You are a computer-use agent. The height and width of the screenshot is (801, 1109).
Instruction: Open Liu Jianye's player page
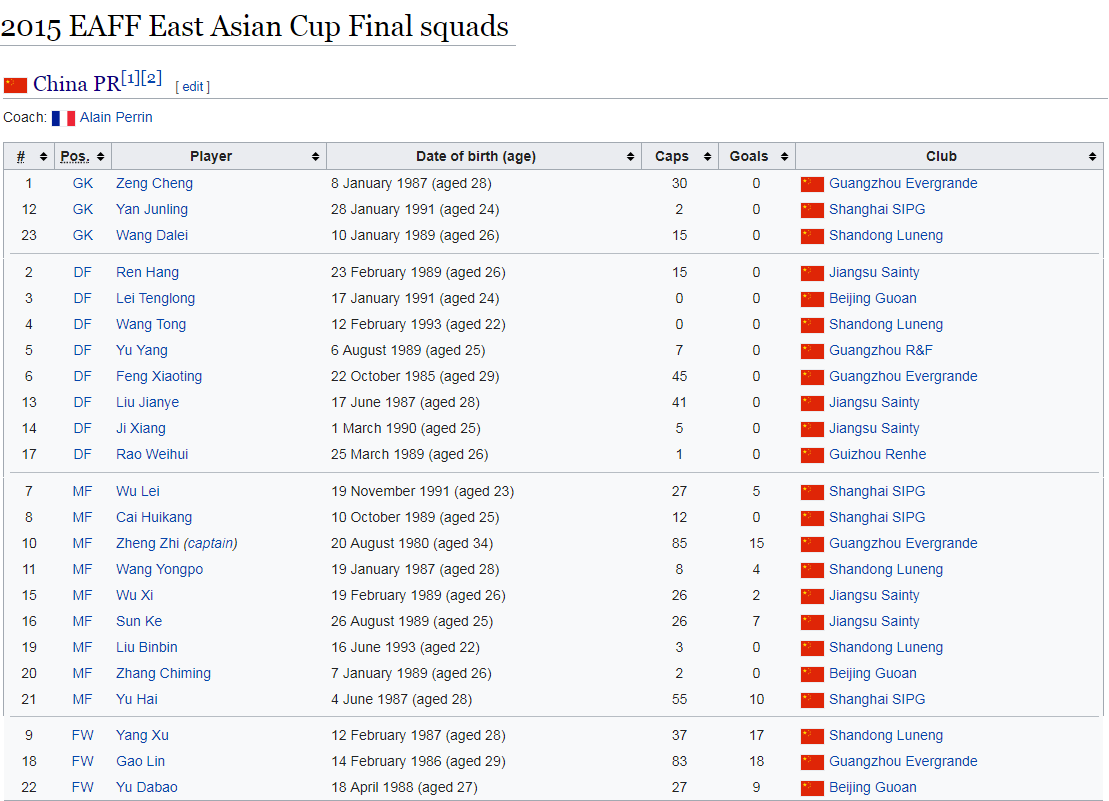[x=148, y=402]
